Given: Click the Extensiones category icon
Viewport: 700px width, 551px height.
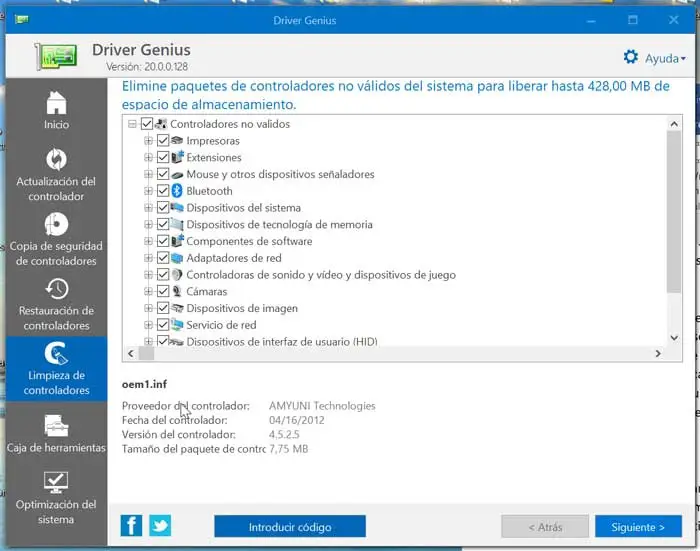Looking at the screenshot, I should click(x=177, y=157).
